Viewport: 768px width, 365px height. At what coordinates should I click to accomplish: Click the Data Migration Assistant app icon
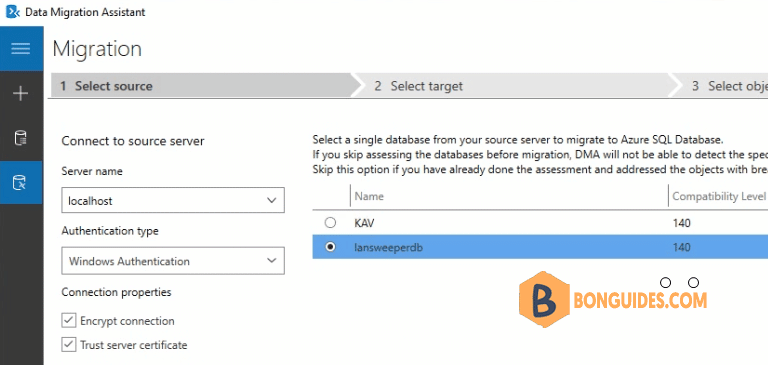pos(13,12)
